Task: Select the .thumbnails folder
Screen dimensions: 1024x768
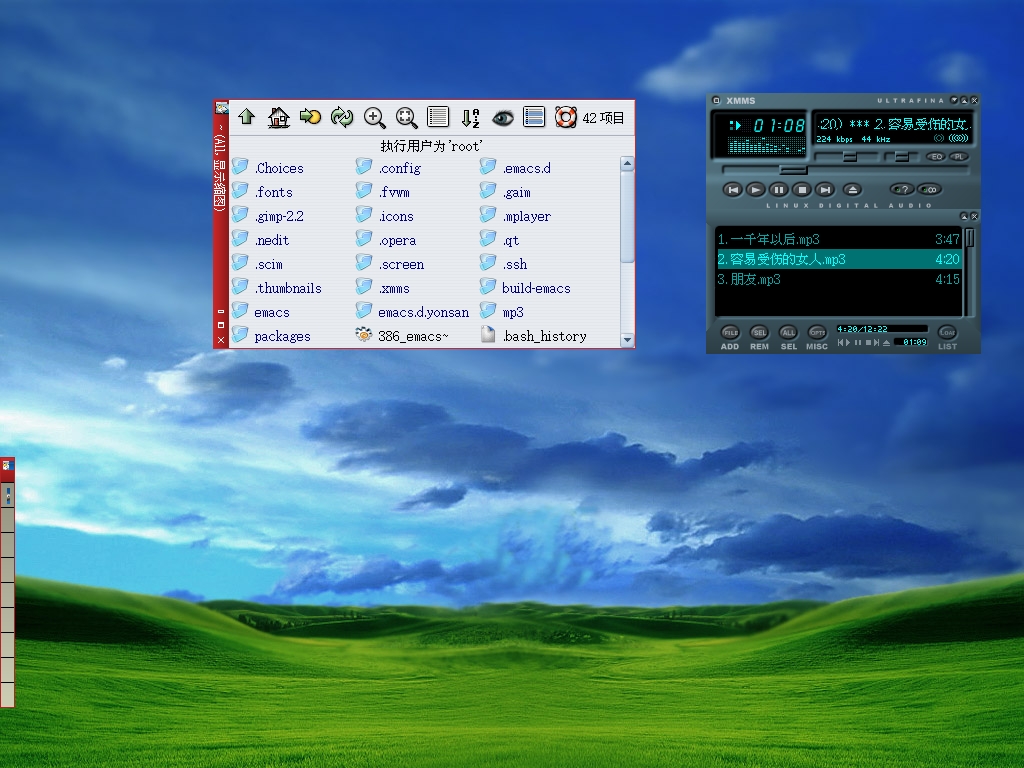Action: point(278,288)
